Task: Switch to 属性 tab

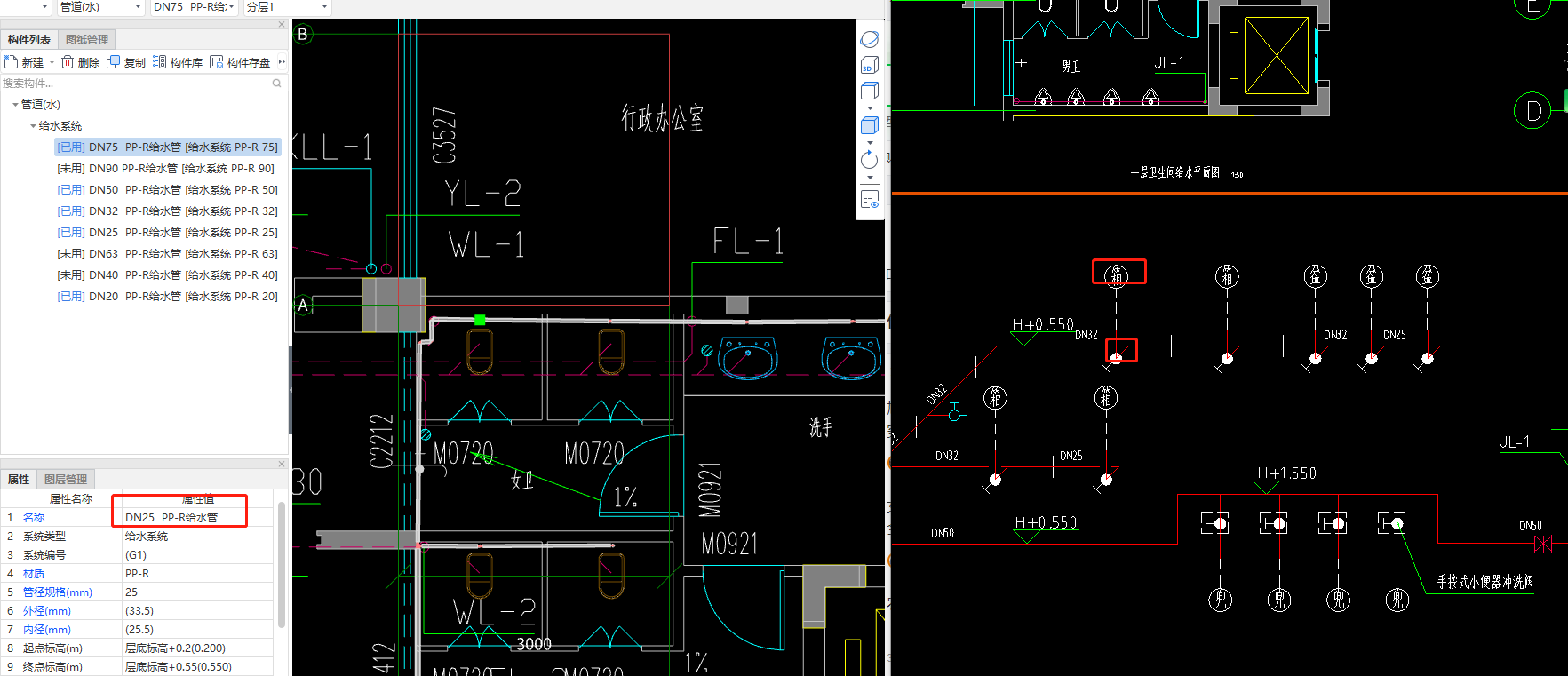Action: [19, 479]
